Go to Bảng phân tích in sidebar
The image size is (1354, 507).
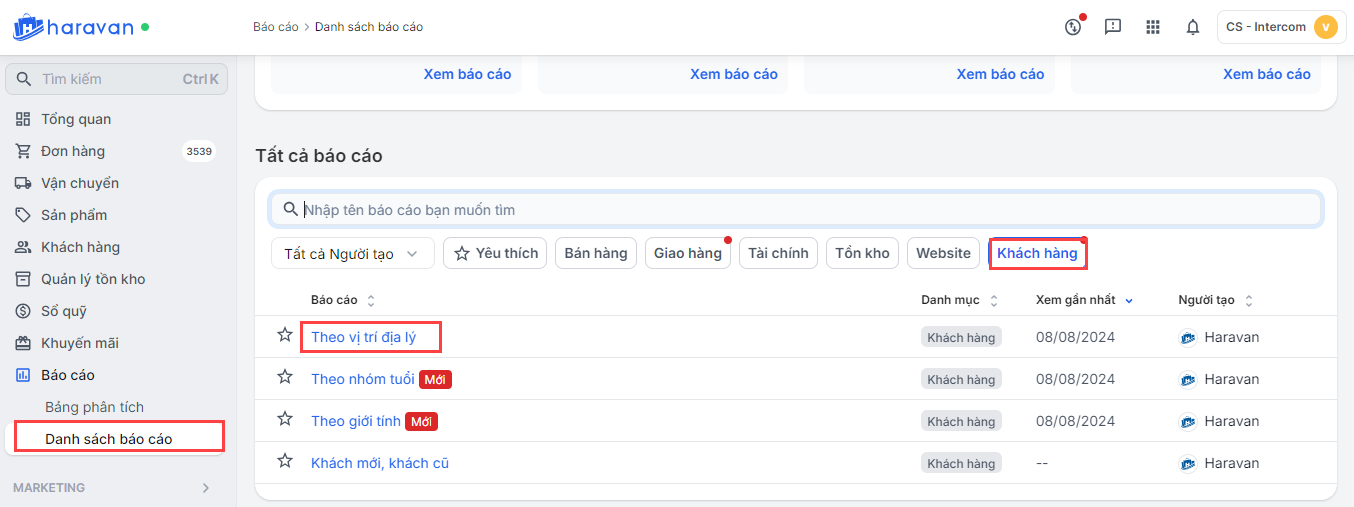[94, 407]
